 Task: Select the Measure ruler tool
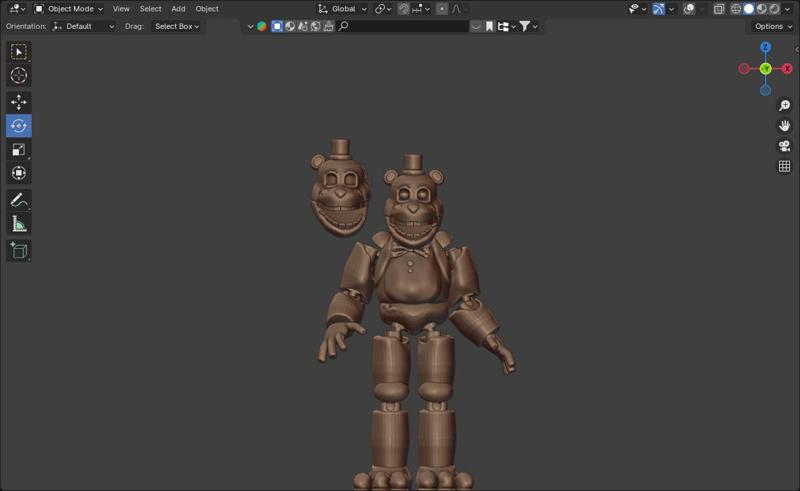pyautogui.click(x=19, y=224)
